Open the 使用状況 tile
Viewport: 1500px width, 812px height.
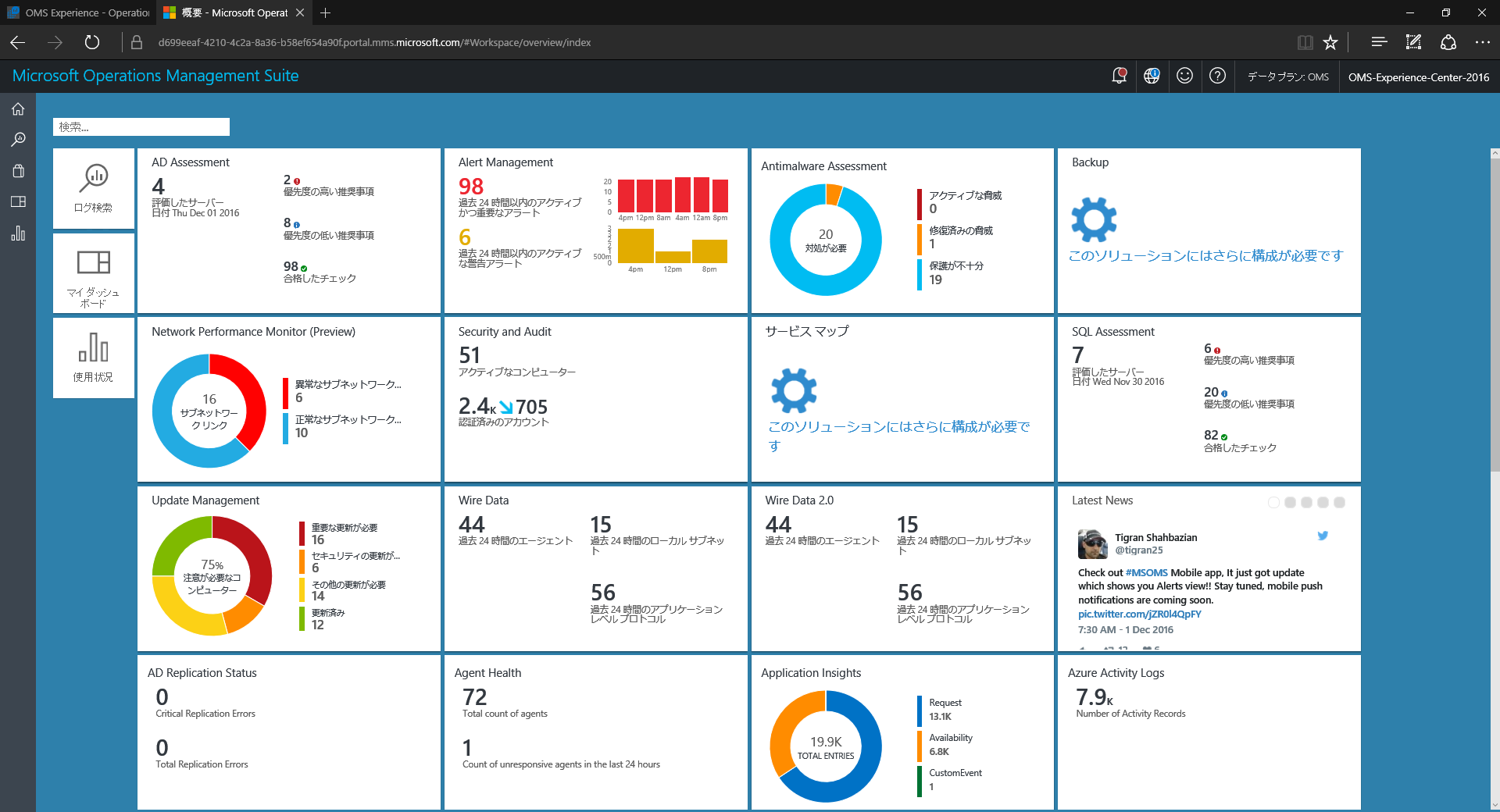click(94, 358)
